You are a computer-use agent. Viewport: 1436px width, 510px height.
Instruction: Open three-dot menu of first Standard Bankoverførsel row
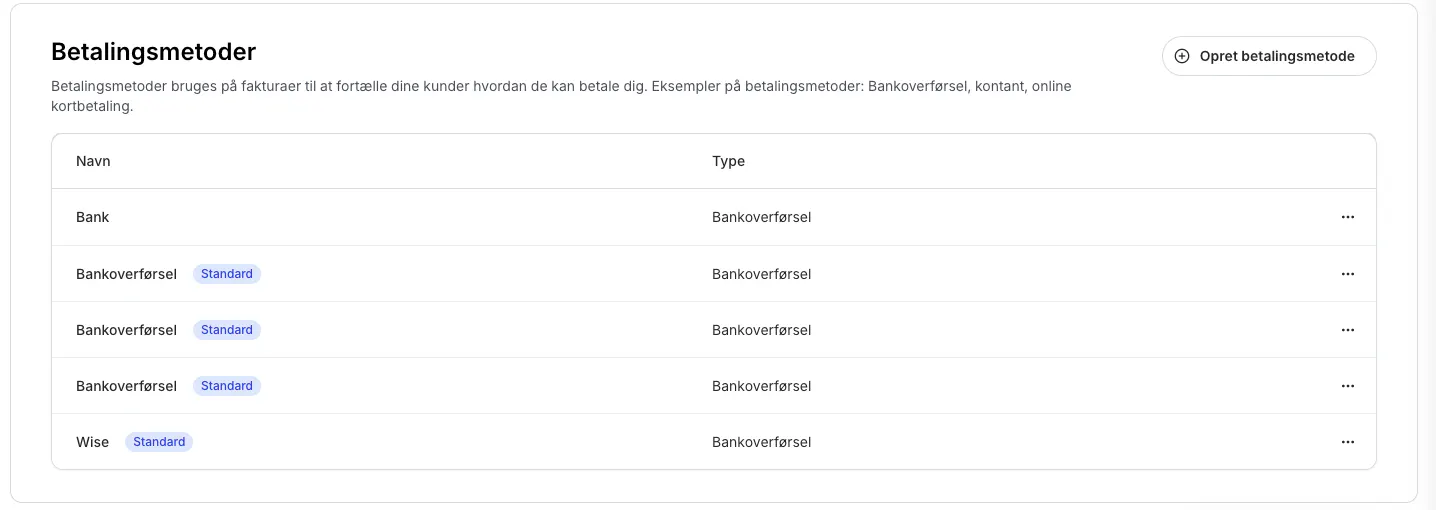(1347, 274)
